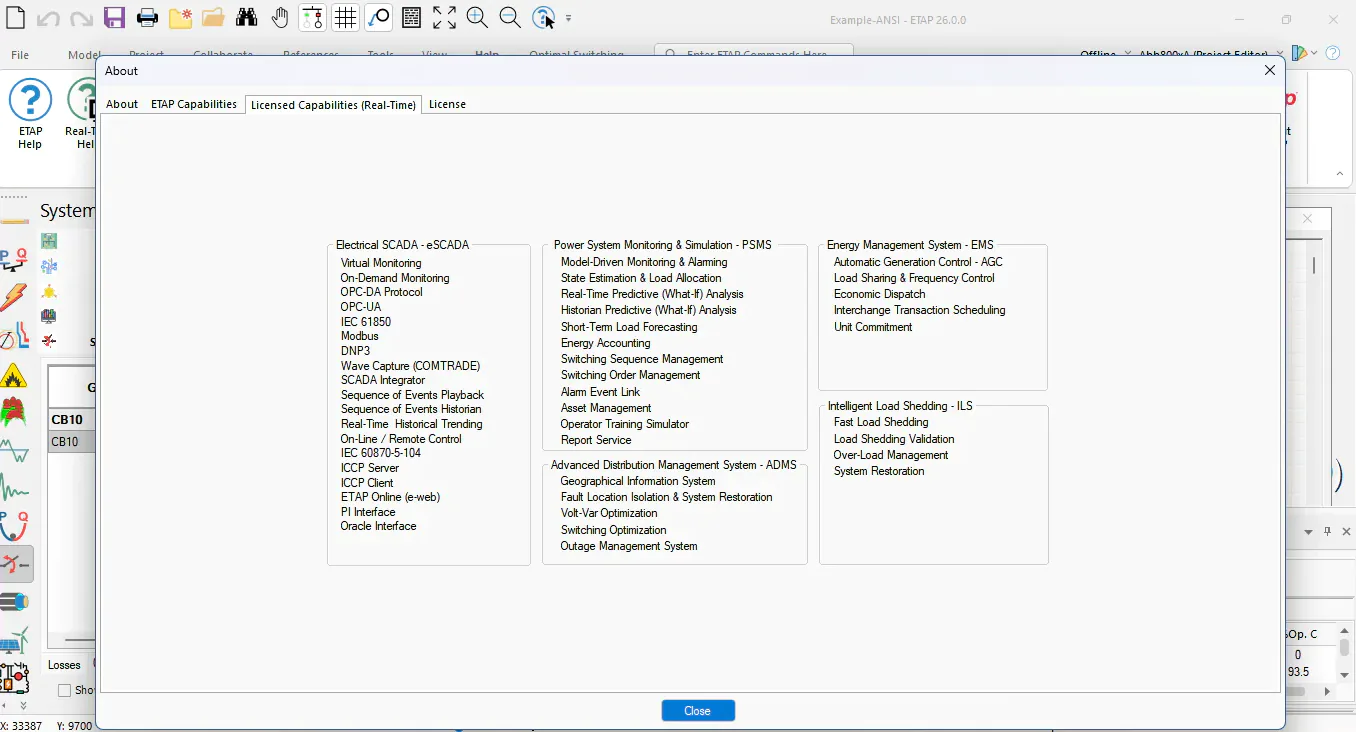Save the project with the floppy disk icon
Screen dimensions: 1356x732
click(x=114, y=18)
